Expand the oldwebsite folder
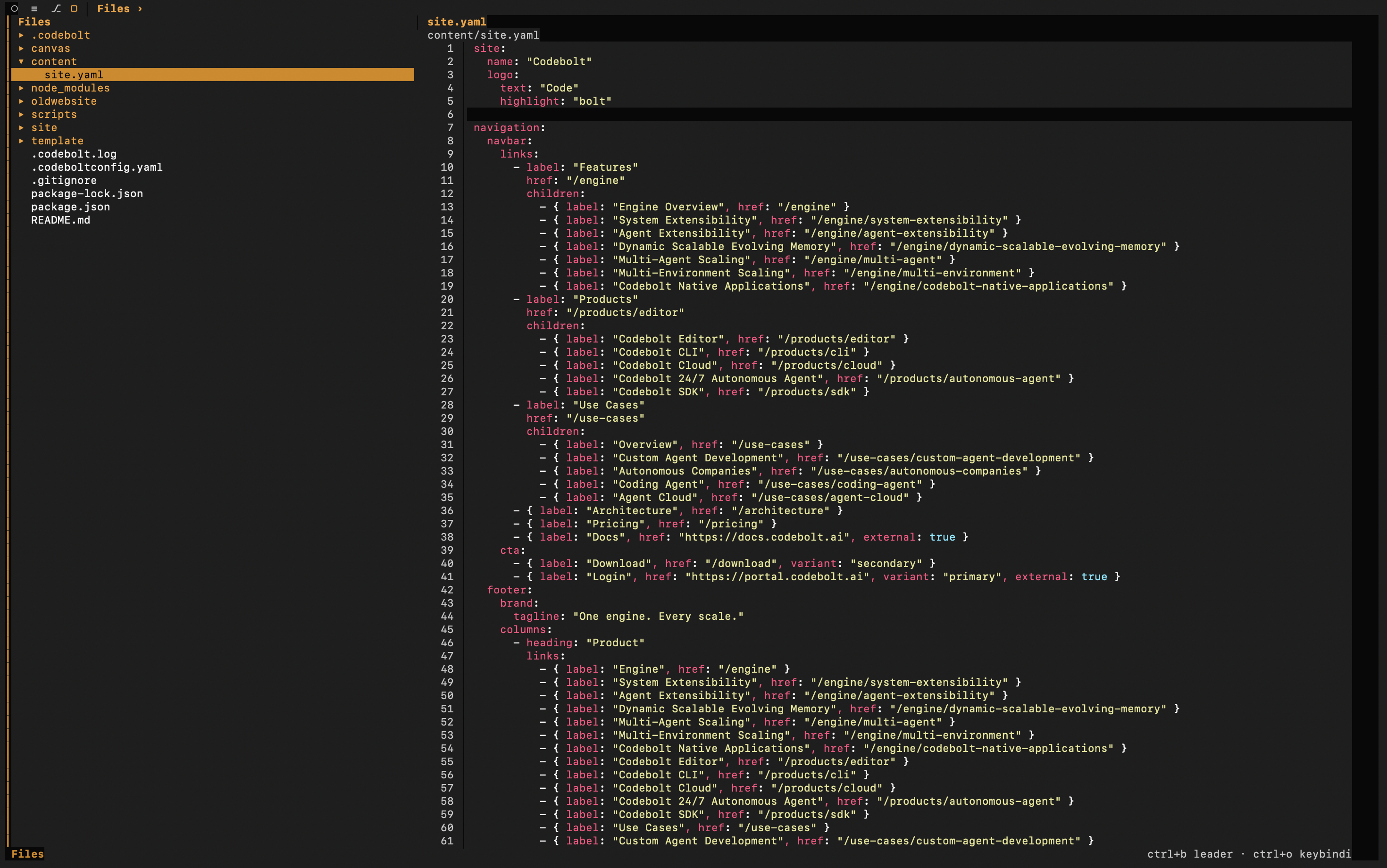 point(21,101)
